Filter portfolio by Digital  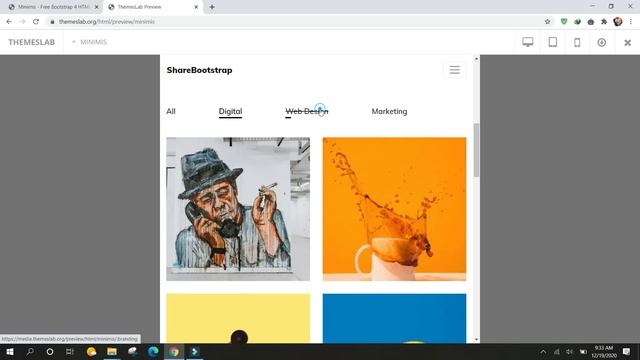click(230, 111)
